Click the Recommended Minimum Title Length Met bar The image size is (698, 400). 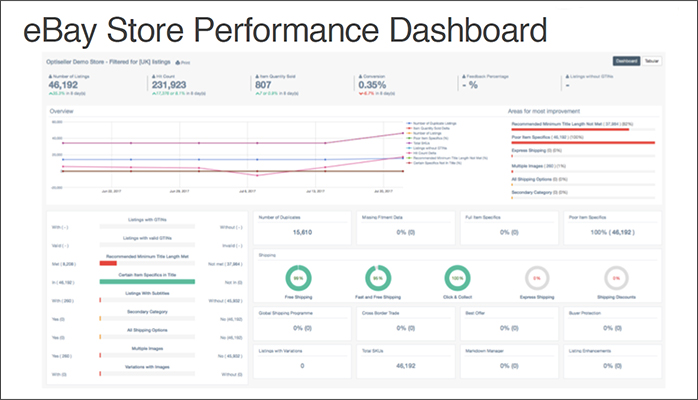pyautogui.click(x=147, y=263)
